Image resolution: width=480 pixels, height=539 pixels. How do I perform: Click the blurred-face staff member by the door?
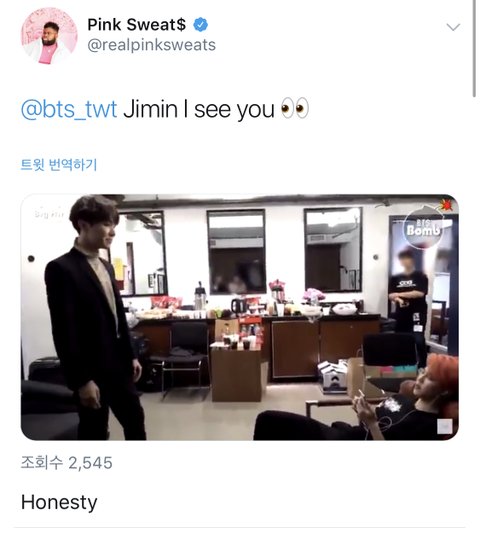(x=409, y=302)
